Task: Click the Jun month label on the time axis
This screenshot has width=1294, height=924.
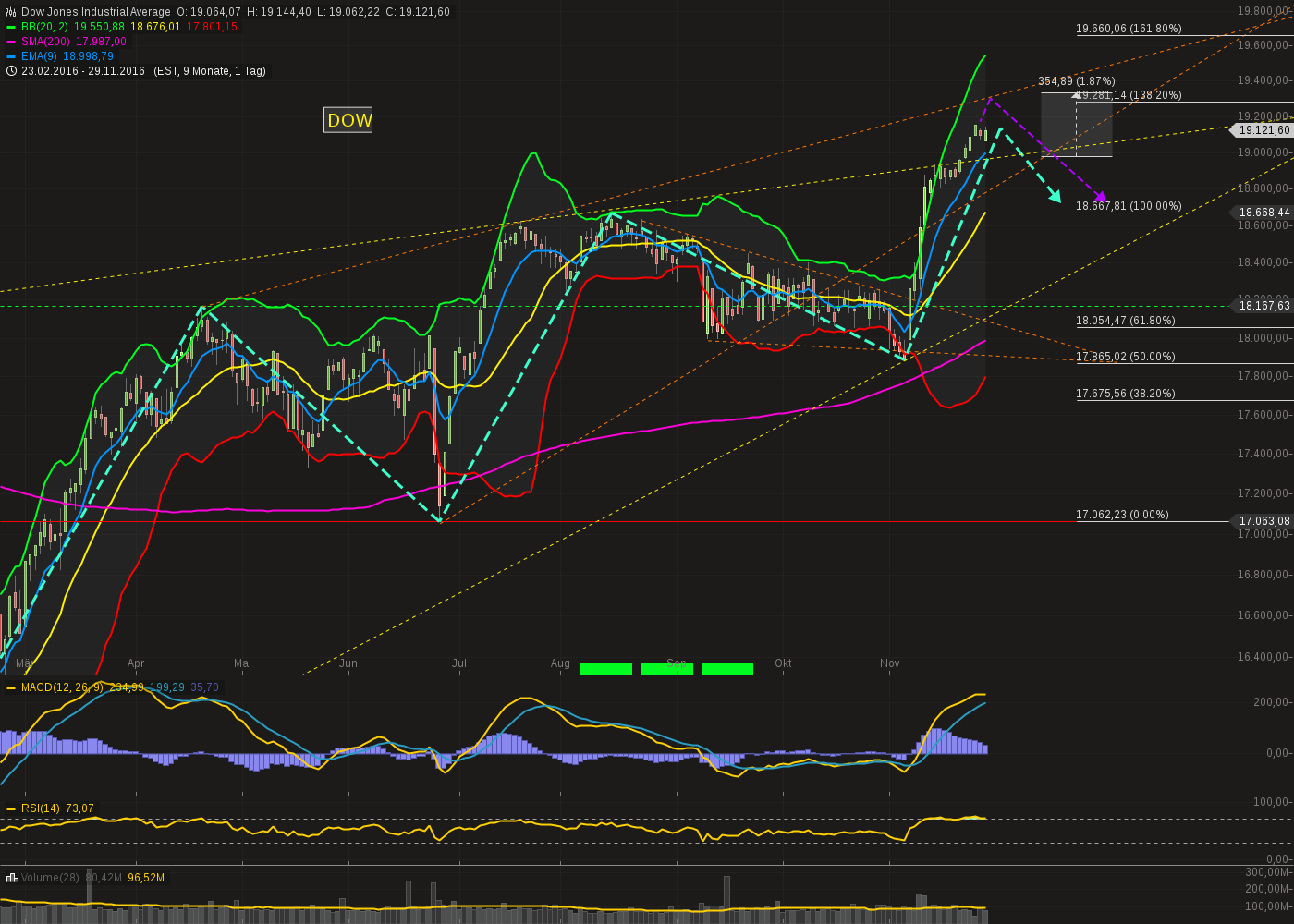Action: 348,663
